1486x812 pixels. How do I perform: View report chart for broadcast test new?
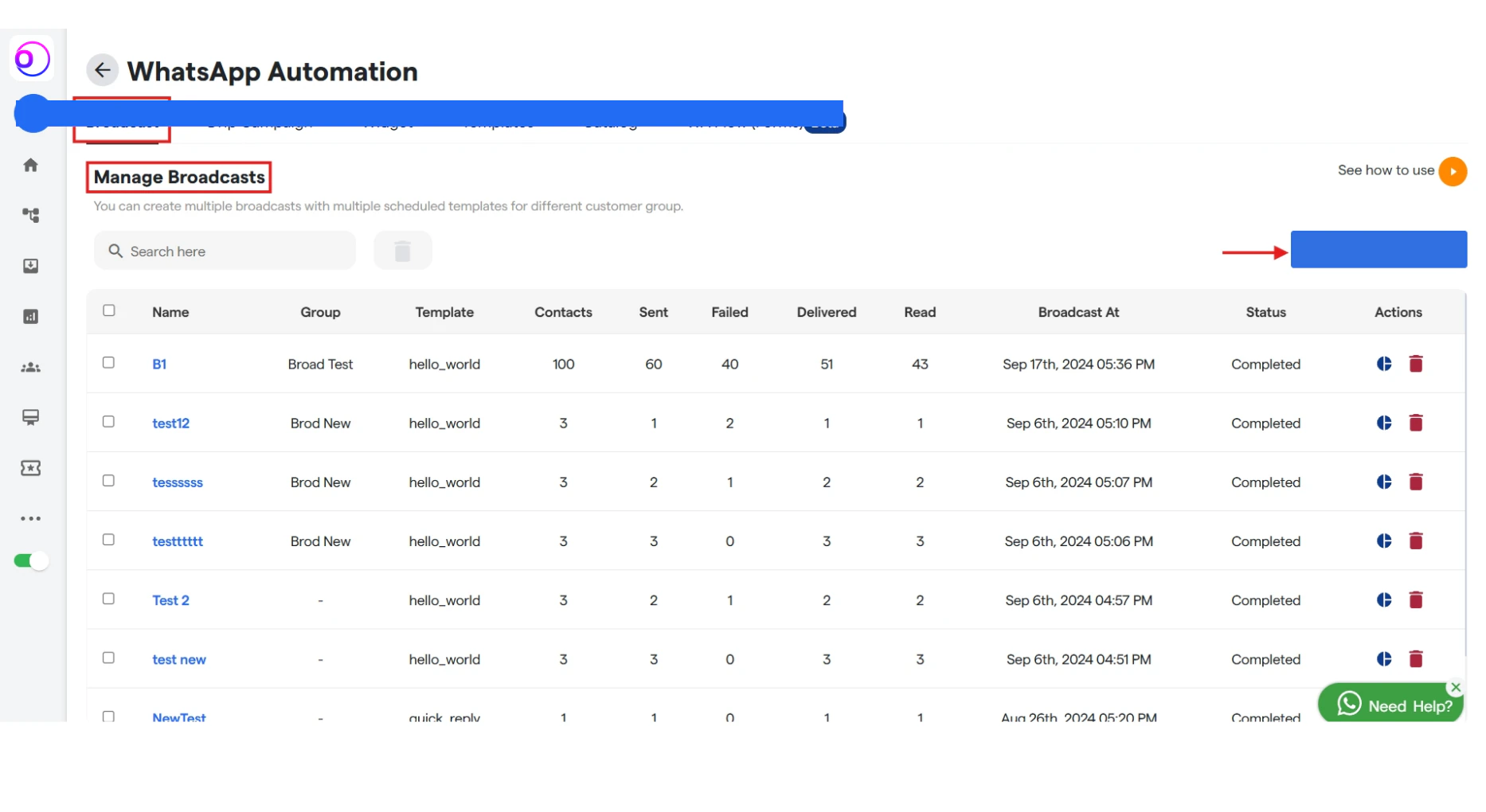click(x=1384, y=658)
